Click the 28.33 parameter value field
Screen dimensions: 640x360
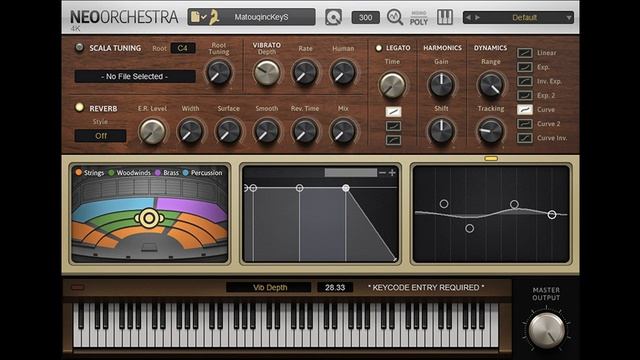[335, 287]
